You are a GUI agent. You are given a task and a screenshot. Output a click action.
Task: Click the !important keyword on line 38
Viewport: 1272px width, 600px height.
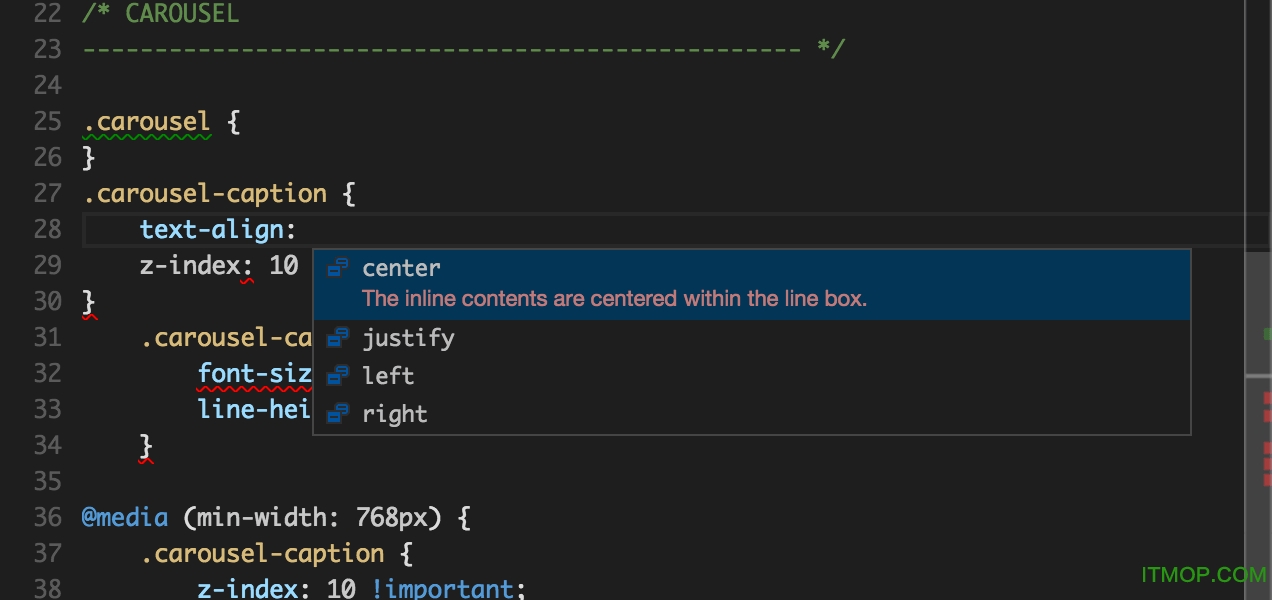click(444, 589)
